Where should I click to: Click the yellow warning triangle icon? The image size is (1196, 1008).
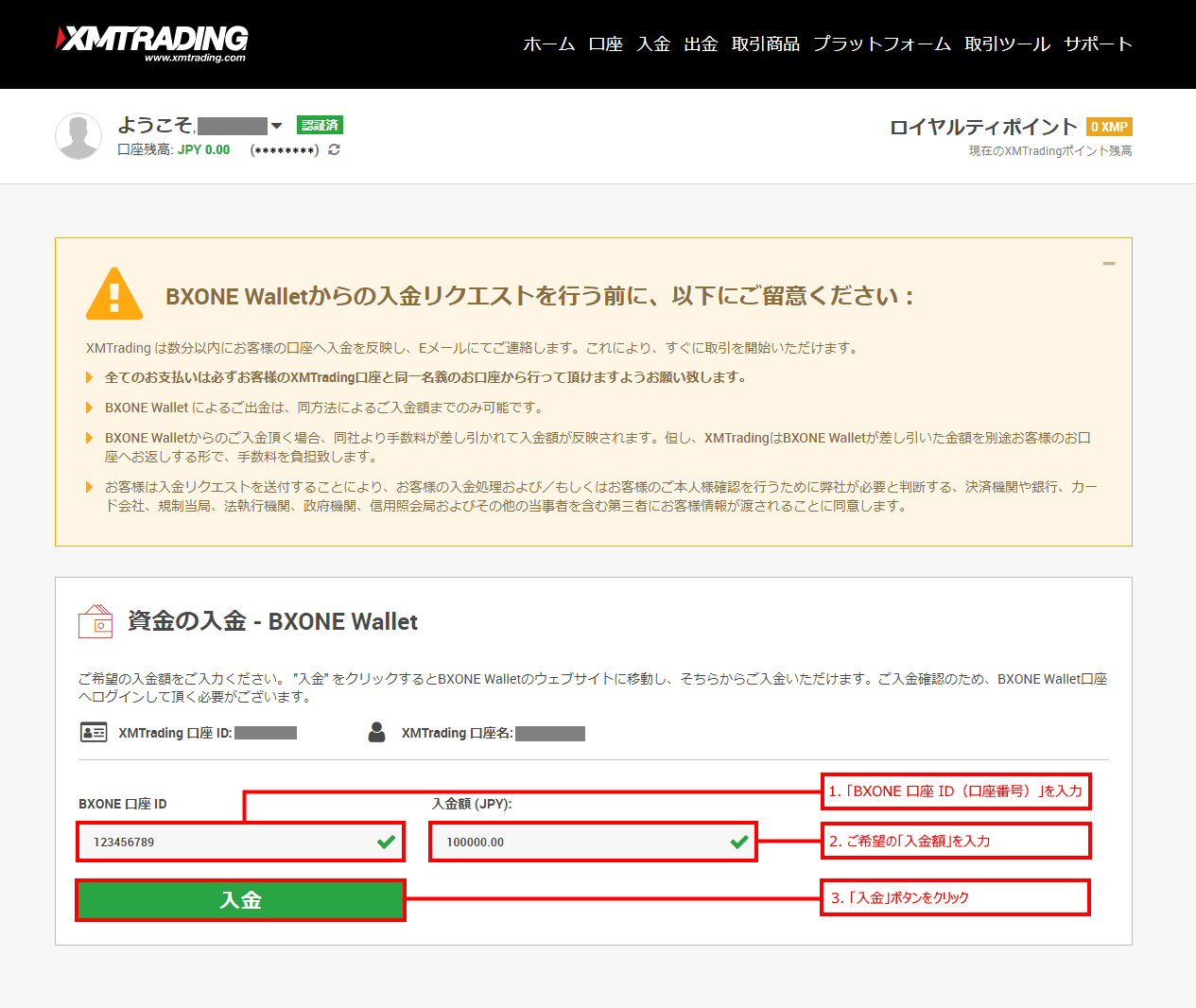pyautogui.click(x=114, y=294)
